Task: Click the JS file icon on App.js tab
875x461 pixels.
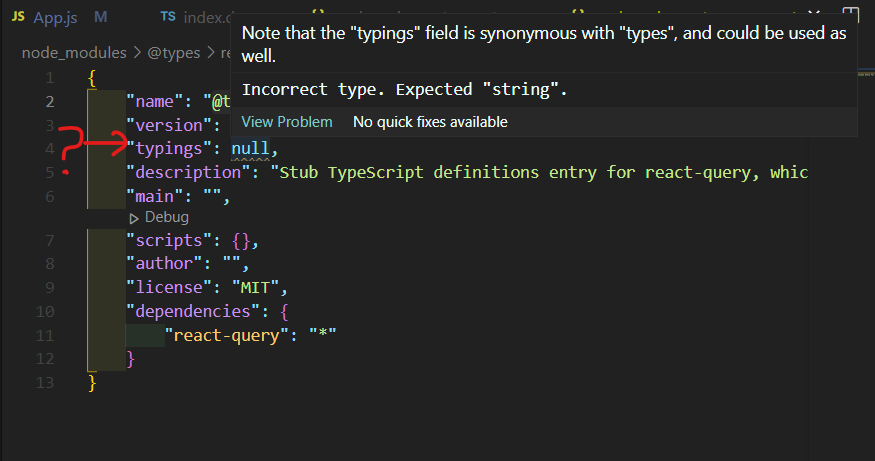Action: click(x=18, y=17)
